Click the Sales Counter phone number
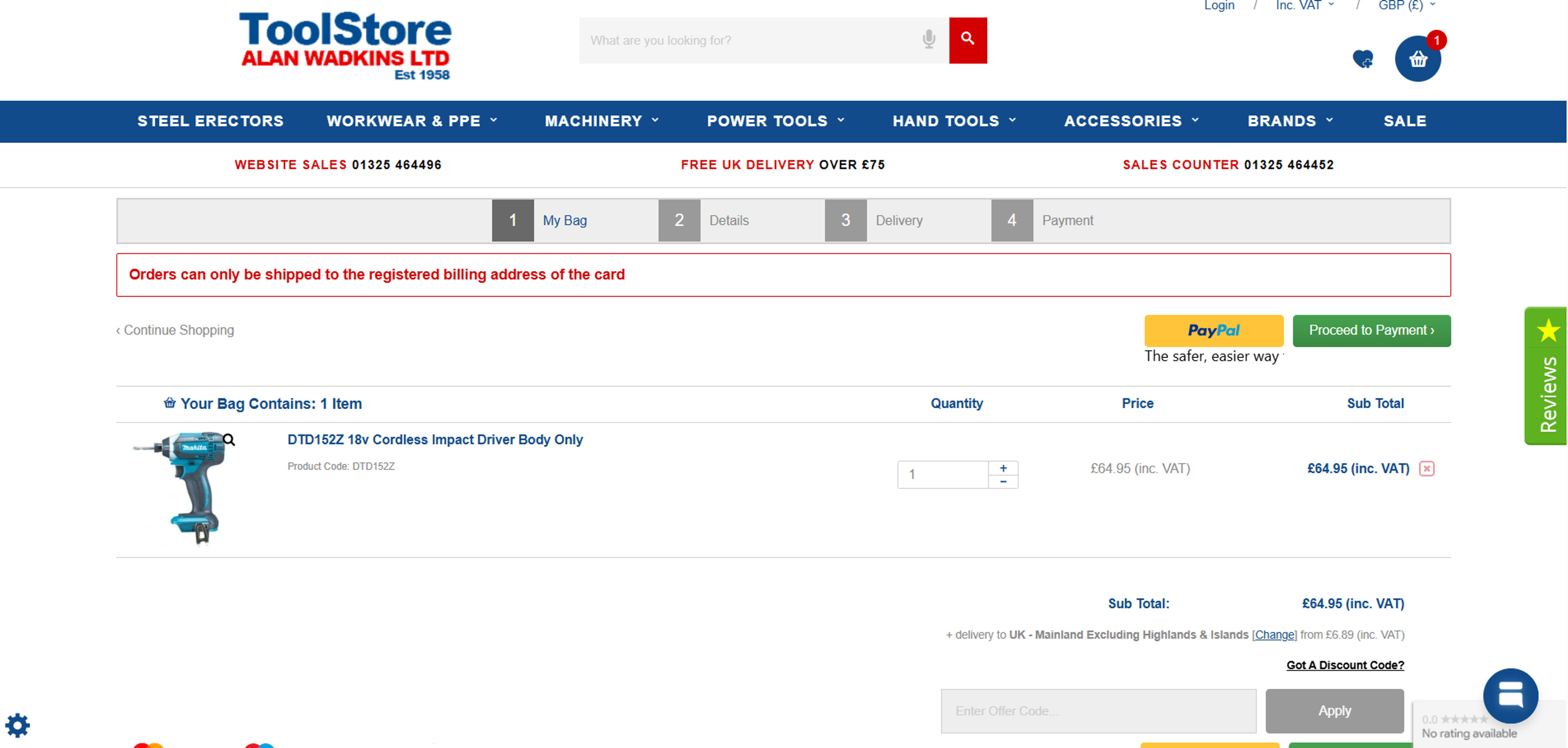 pos(1289,164)
